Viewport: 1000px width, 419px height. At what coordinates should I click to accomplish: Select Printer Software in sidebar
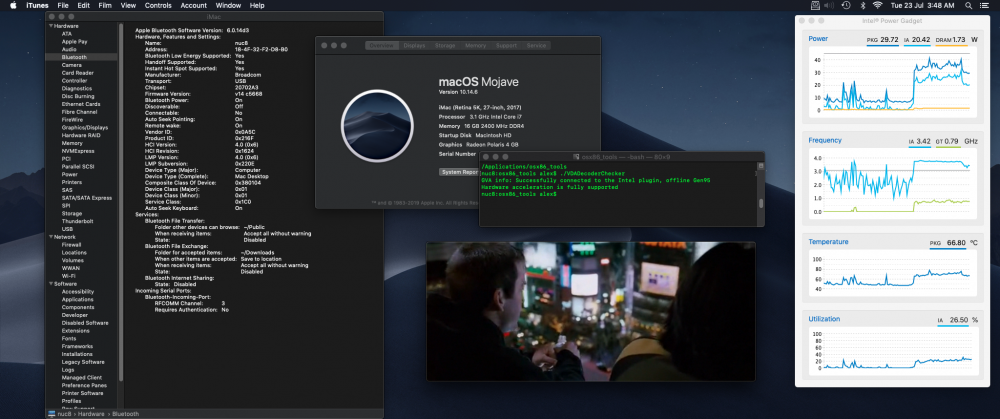(x=82, y=393)
